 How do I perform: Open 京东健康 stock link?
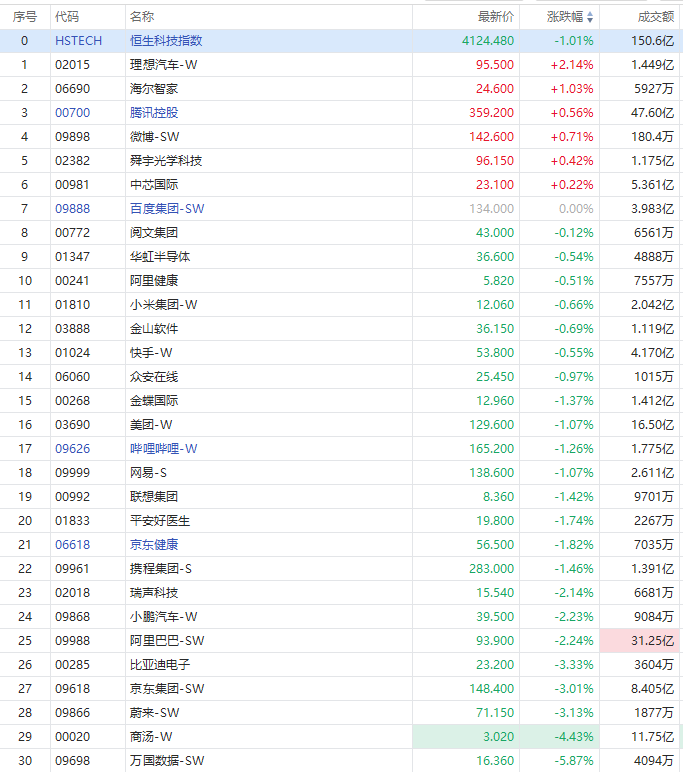154,545
